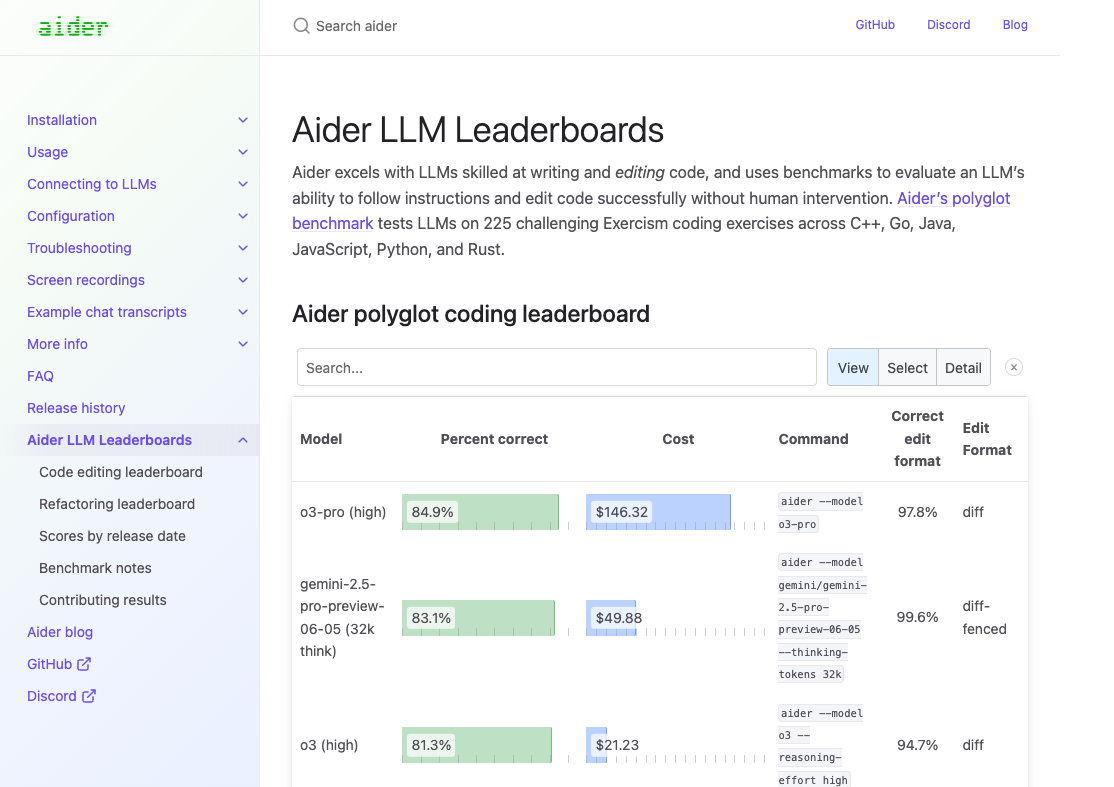The height and width of the screenshot is (787, 1114).
Task: Switch to View mode
Action: pyautogui.click(x=853, y=367)
